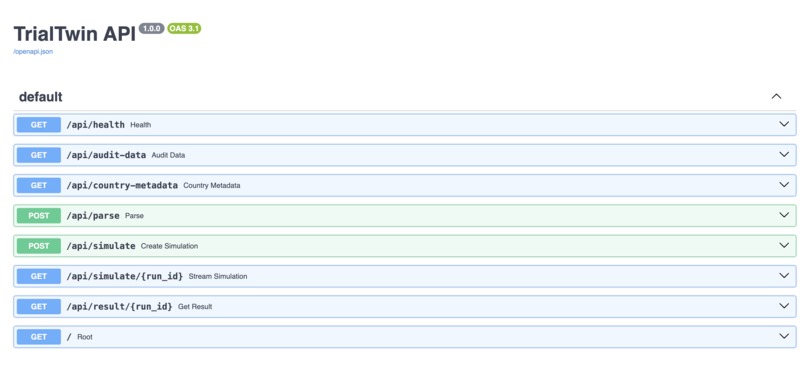Viewport: 806px width, 368px height.
Task: Open the /openapi.json link
Action: (33, 51)
